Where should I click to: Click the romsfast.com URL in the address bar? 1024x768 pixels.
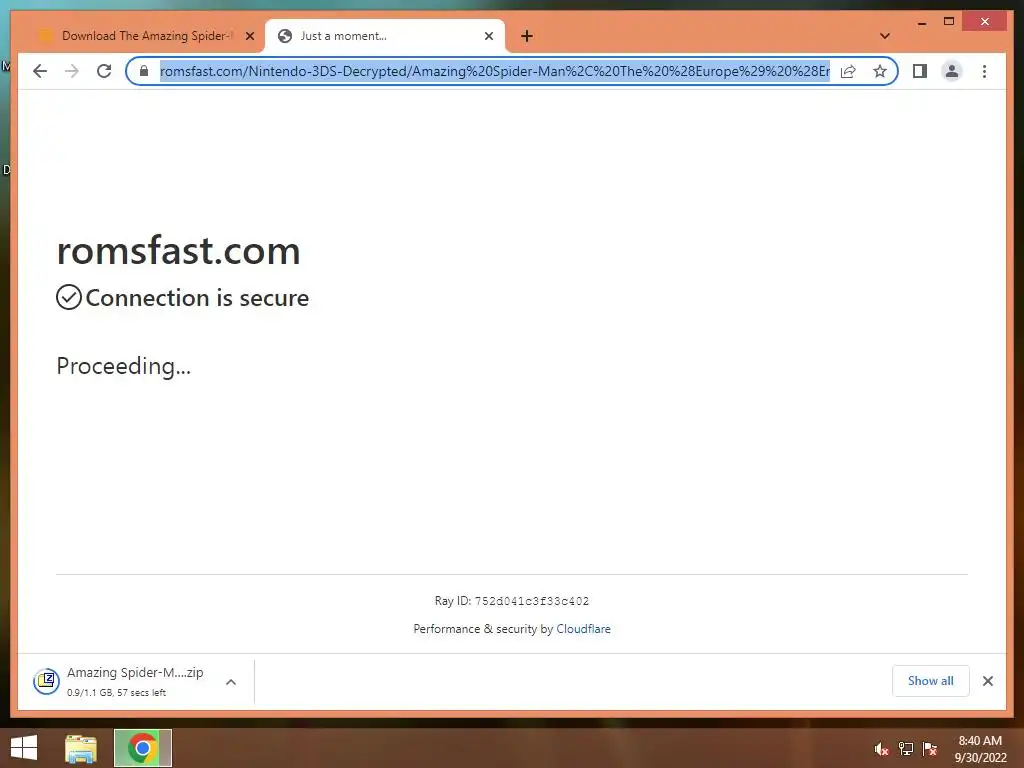pyautogui.click(x=494, y=71)
